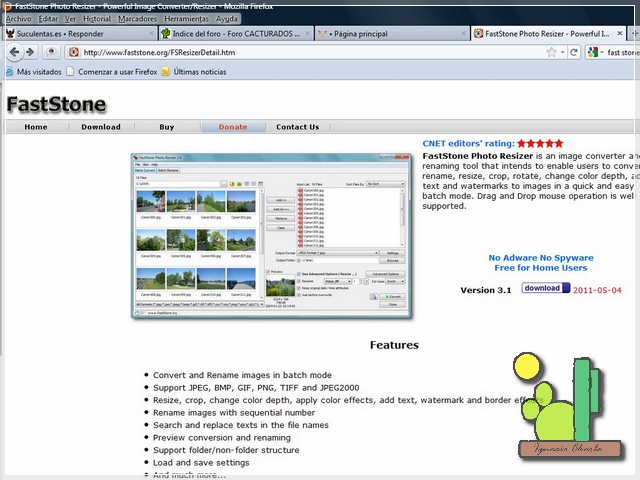The width and height of the screenshot is (640, 480).
Task: Switch to the Suculentas.es Responder tab
Action: click(80, 34)
